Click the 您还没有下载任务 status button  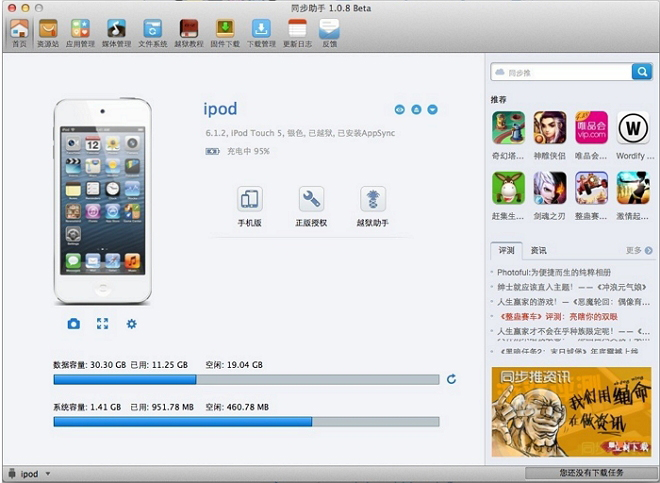pyautogui.click(x=591, y=473)
